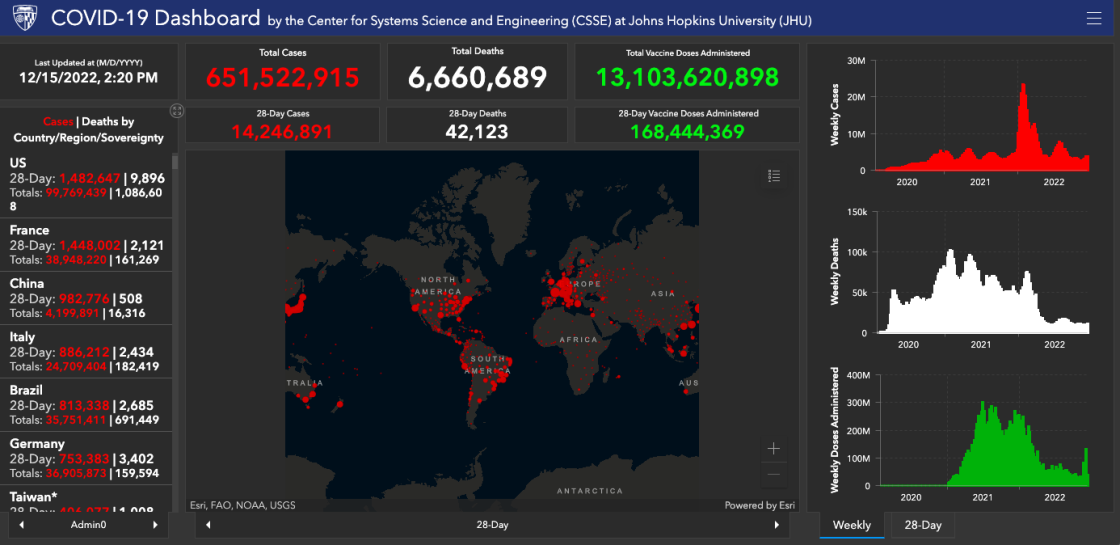Switch charts to the 28-Day tab
This screenshot has width=1120, height=545.
[x=922, y=525]
